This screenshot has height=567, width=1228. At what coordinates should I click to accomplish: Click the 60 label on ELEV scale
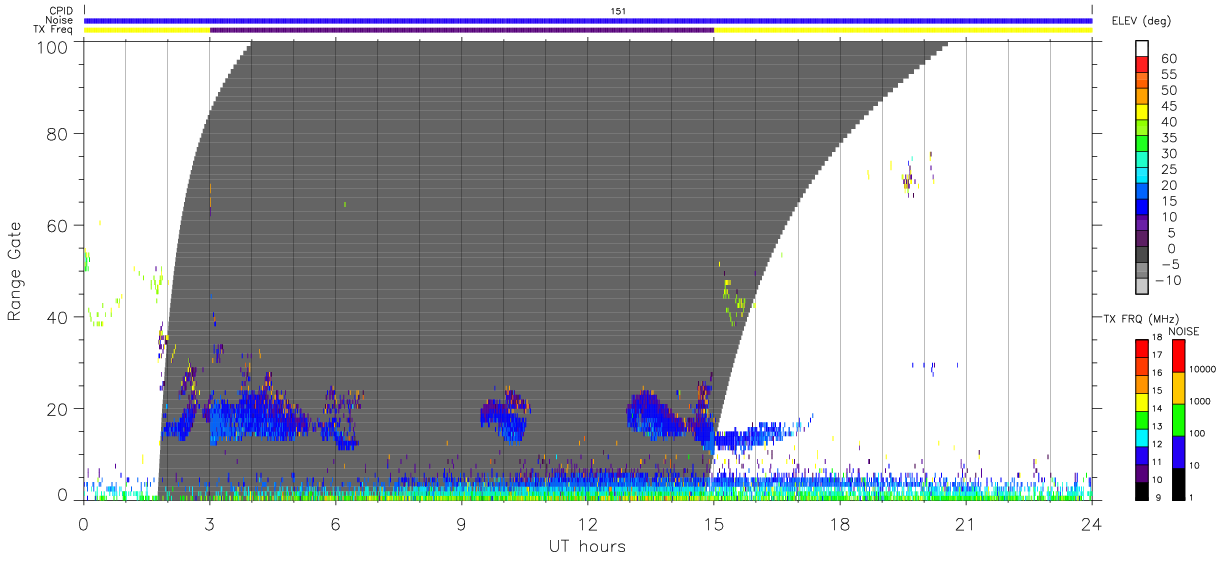[x=1168, y=59]
